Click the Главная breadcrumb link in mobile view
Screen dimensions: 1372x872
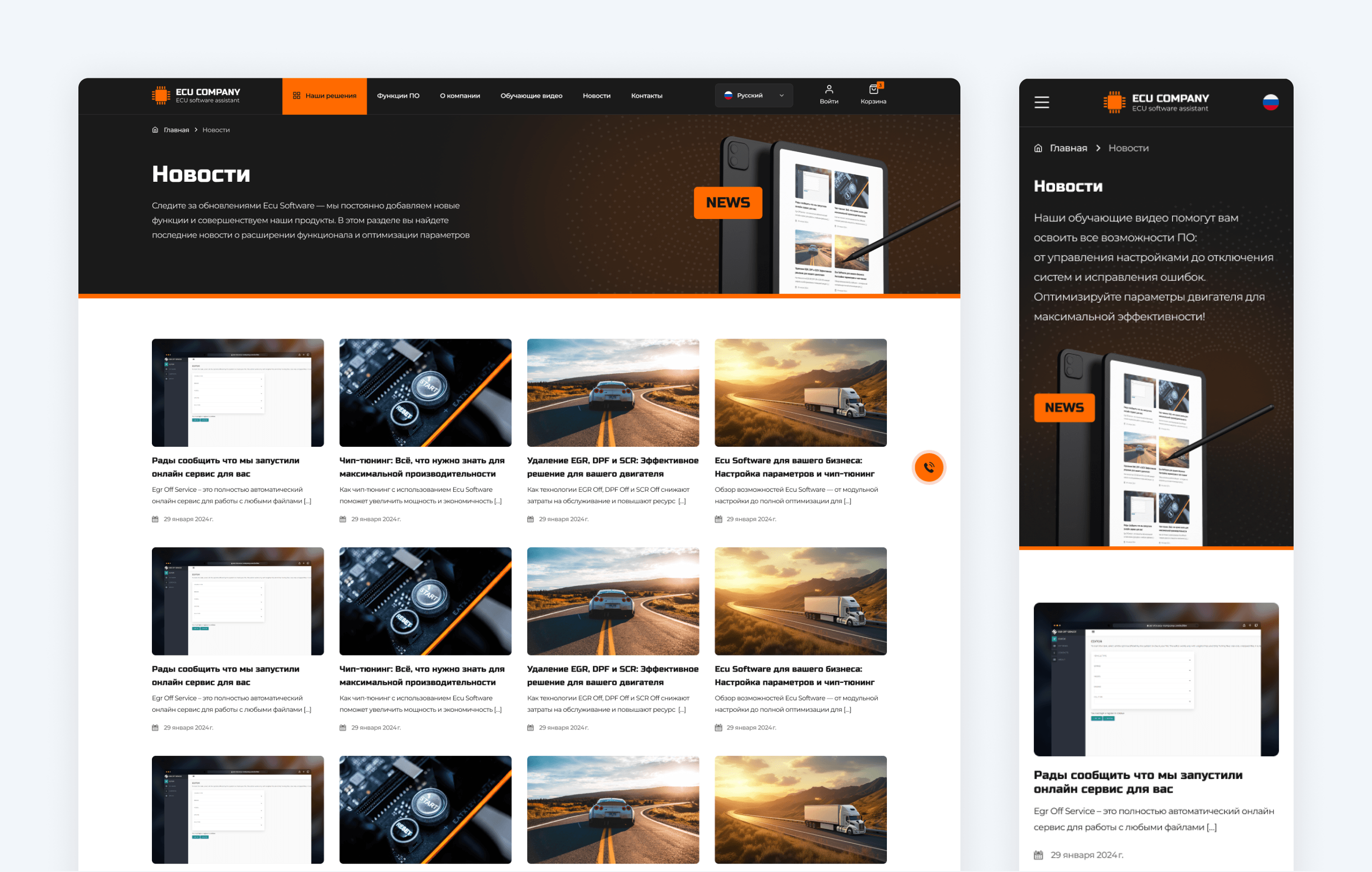pos(1068,148)
